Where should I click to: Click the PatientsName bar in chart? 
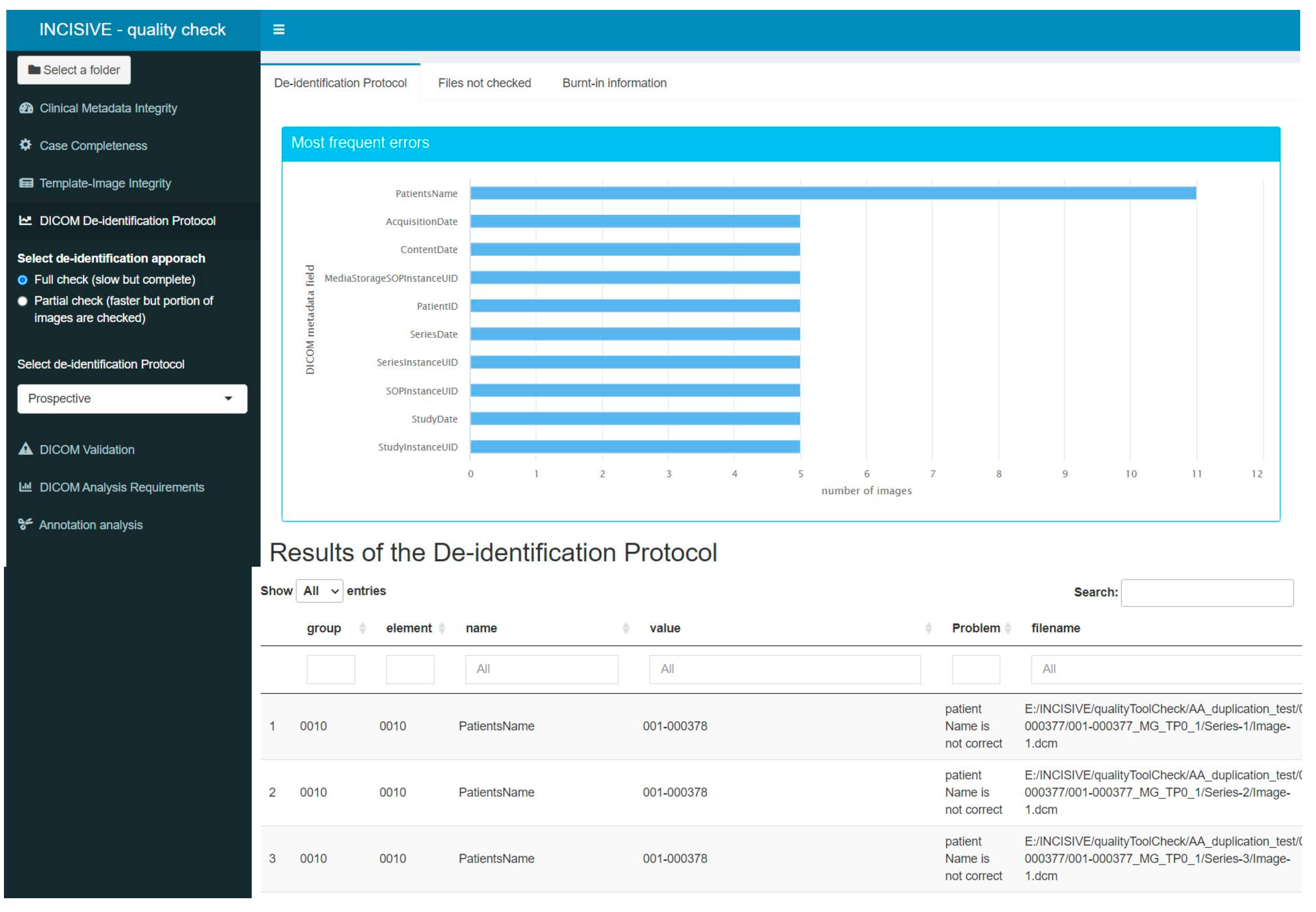(x=833, y=193)
